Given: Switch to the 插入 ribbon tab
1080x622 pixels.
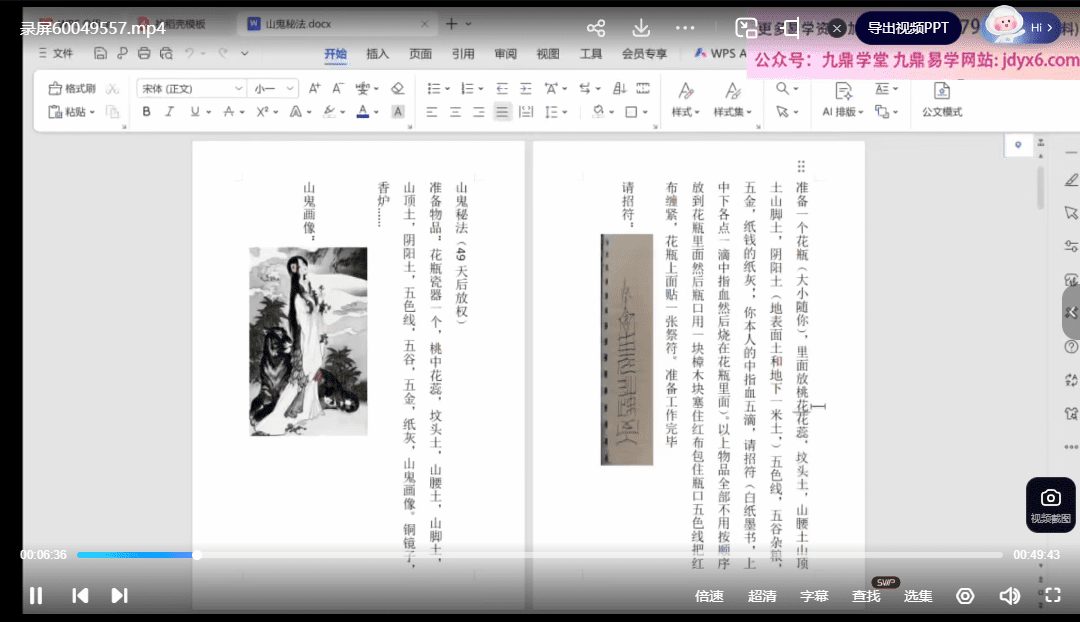Looking at the screenshot, I should pyautogui.click(x=378, y=54).
